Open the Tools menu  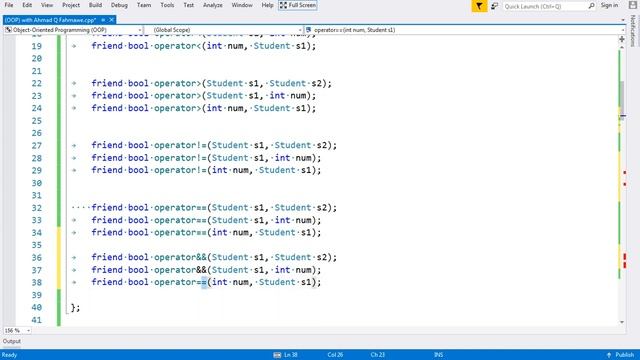tap(167, 5)
